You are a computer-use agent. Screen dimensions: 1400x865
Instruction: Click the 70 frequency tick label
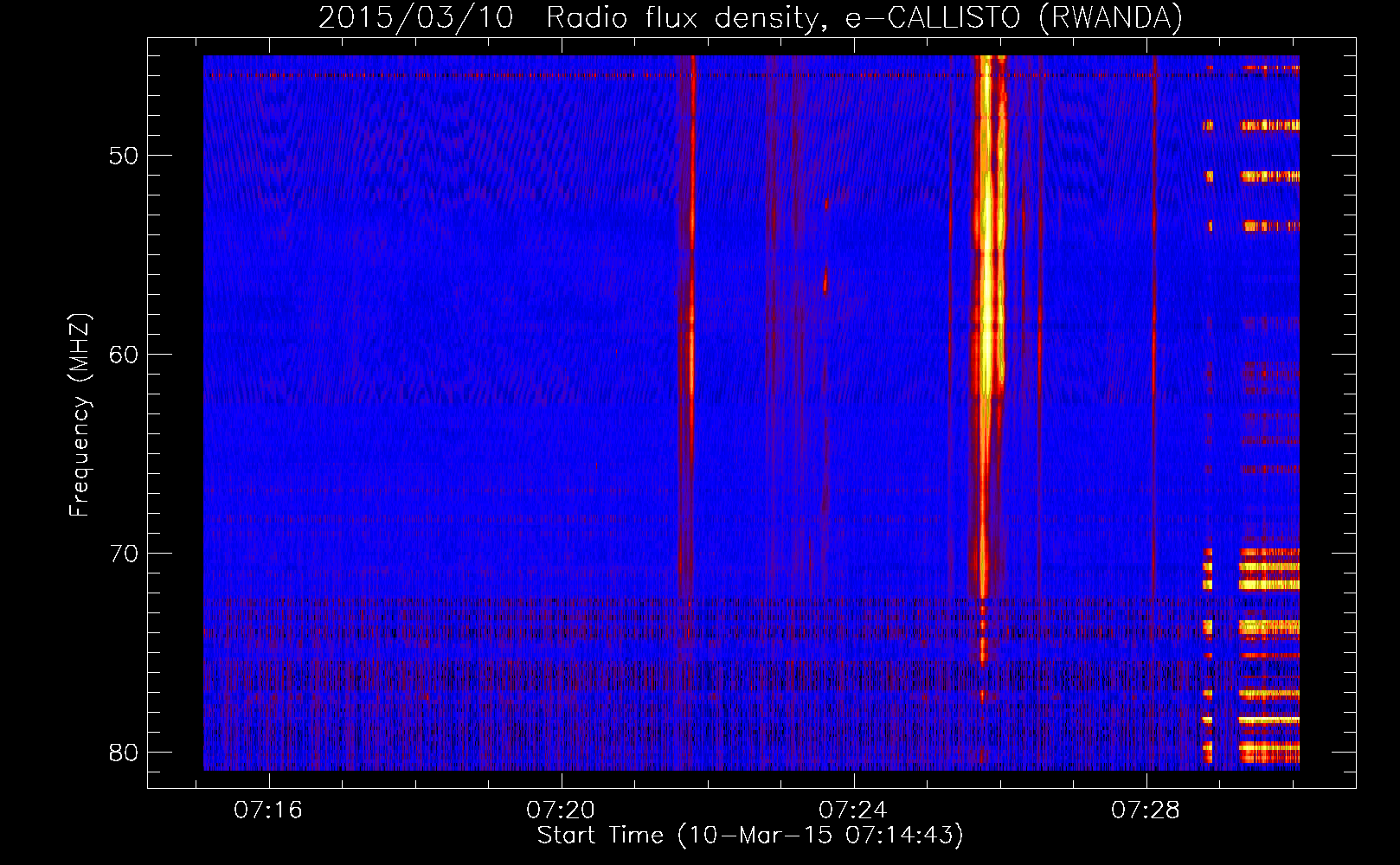pyautogui.click(x=124, y=554)
